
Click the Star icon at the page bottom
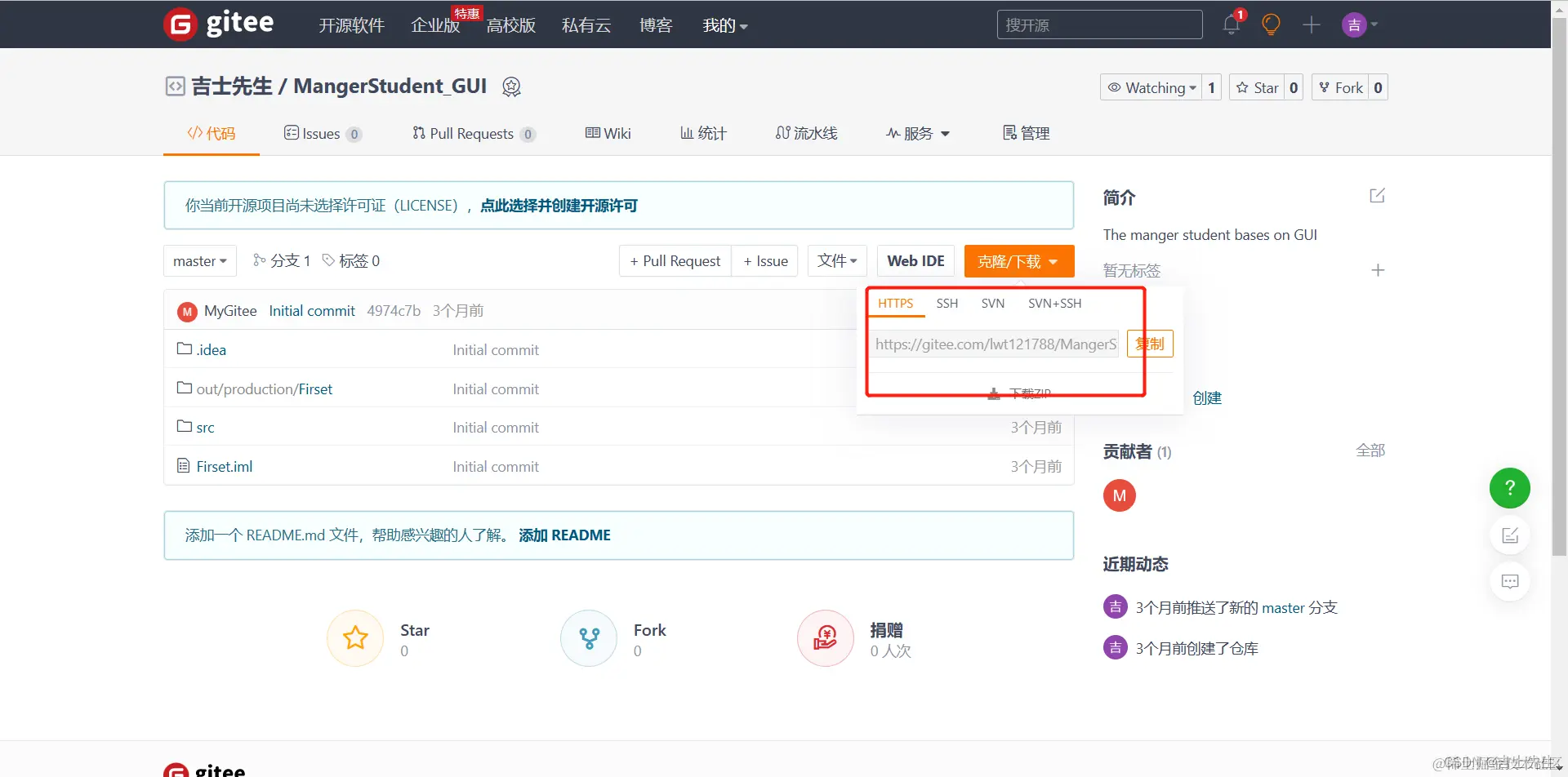355,638
